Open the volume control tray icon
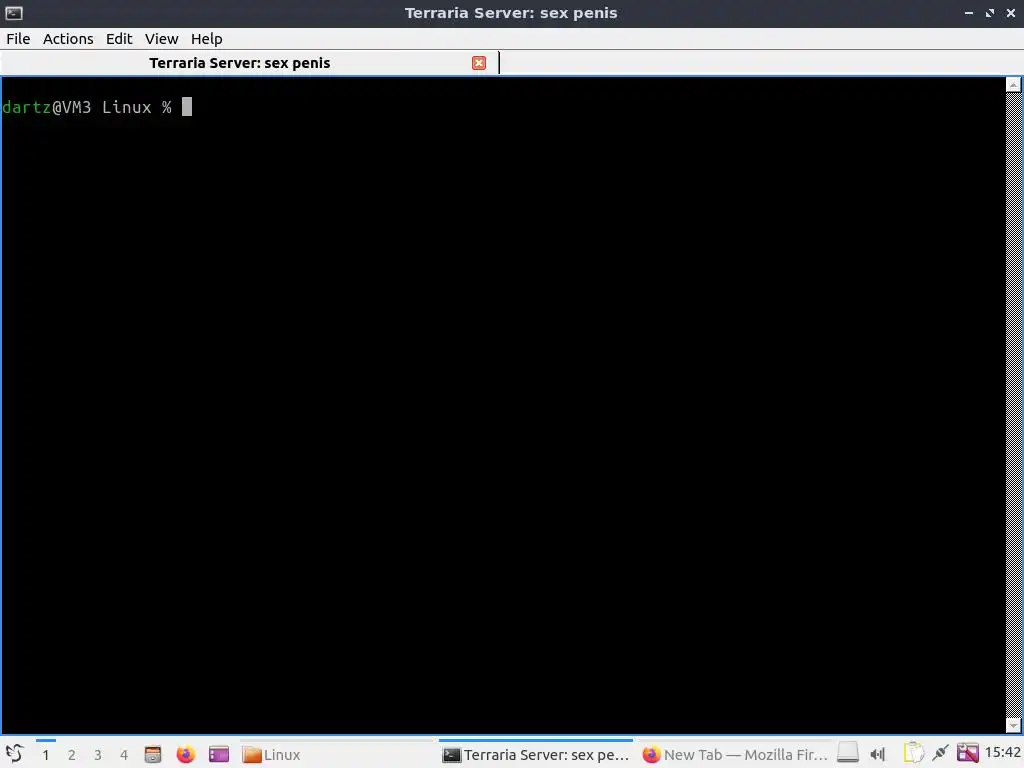1024x768 pixels. click(878, 755)
